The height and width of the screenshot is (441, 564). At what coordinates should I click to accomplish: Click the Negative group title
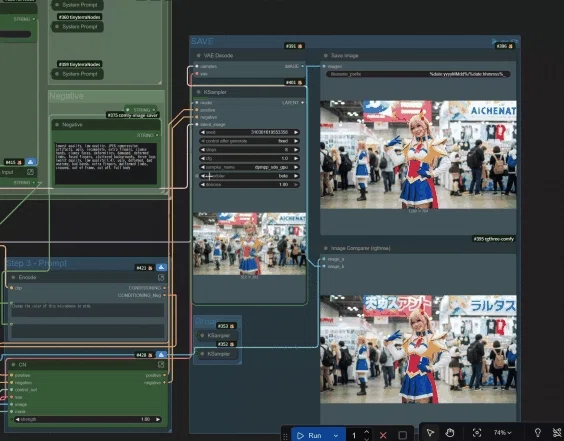(x=67, y=96)
